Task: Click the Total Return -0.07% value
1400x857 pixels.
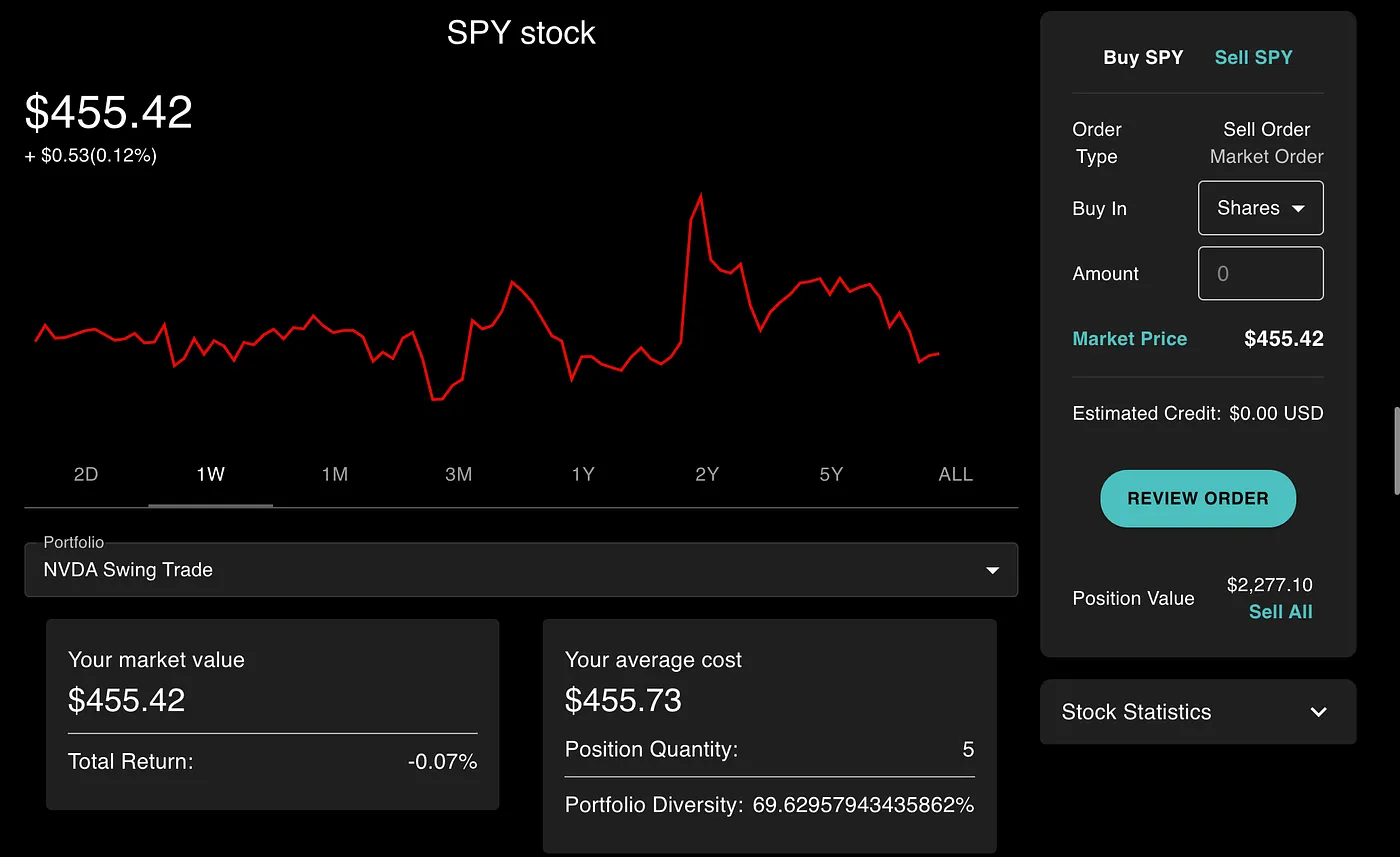Action: click(x=442, y=762)
